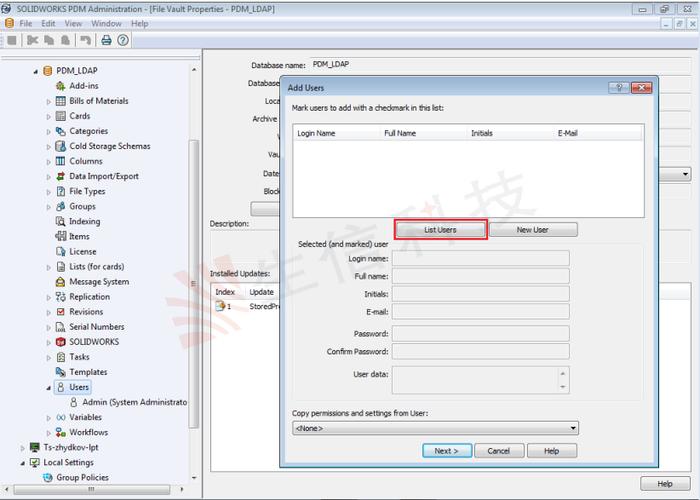Image resolution: width=700 pixels, height=500 pixels.
Task: Select Admin (System Administrator) user entry
Action: tap(134, 402)
